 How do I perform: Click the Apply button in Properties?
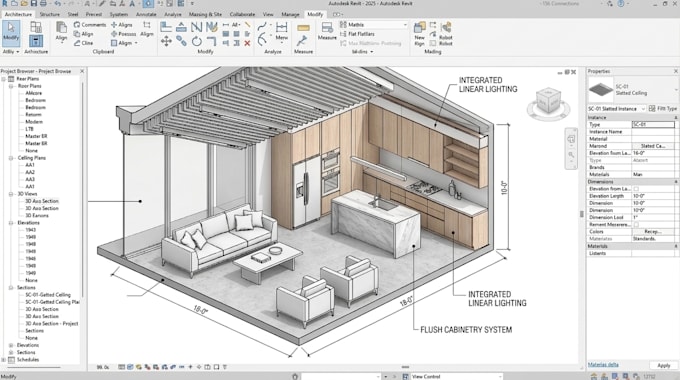[663, 365]
